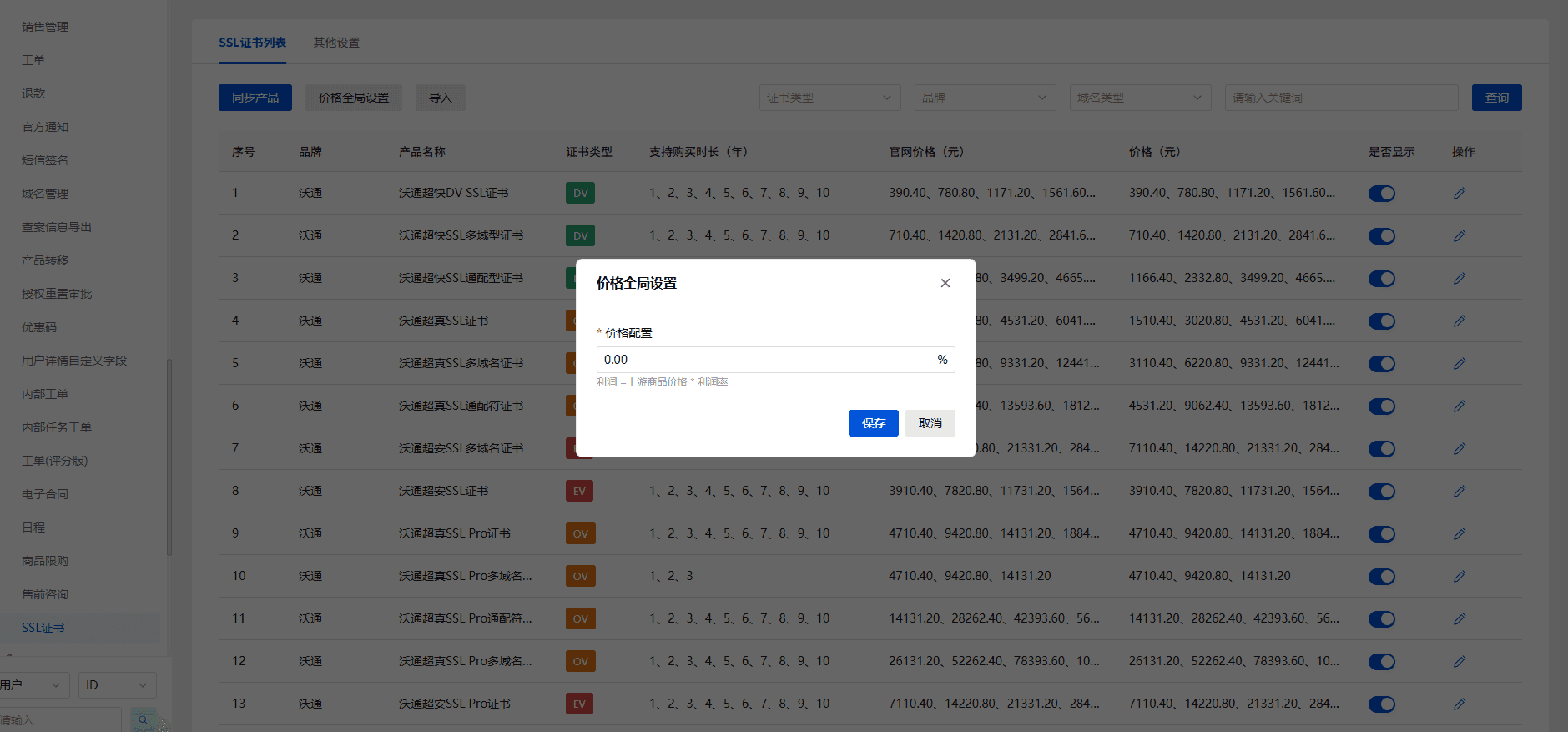
Task: Switch to 其他设置 tab
Action: pyautogui.click(x=336, y=43)
